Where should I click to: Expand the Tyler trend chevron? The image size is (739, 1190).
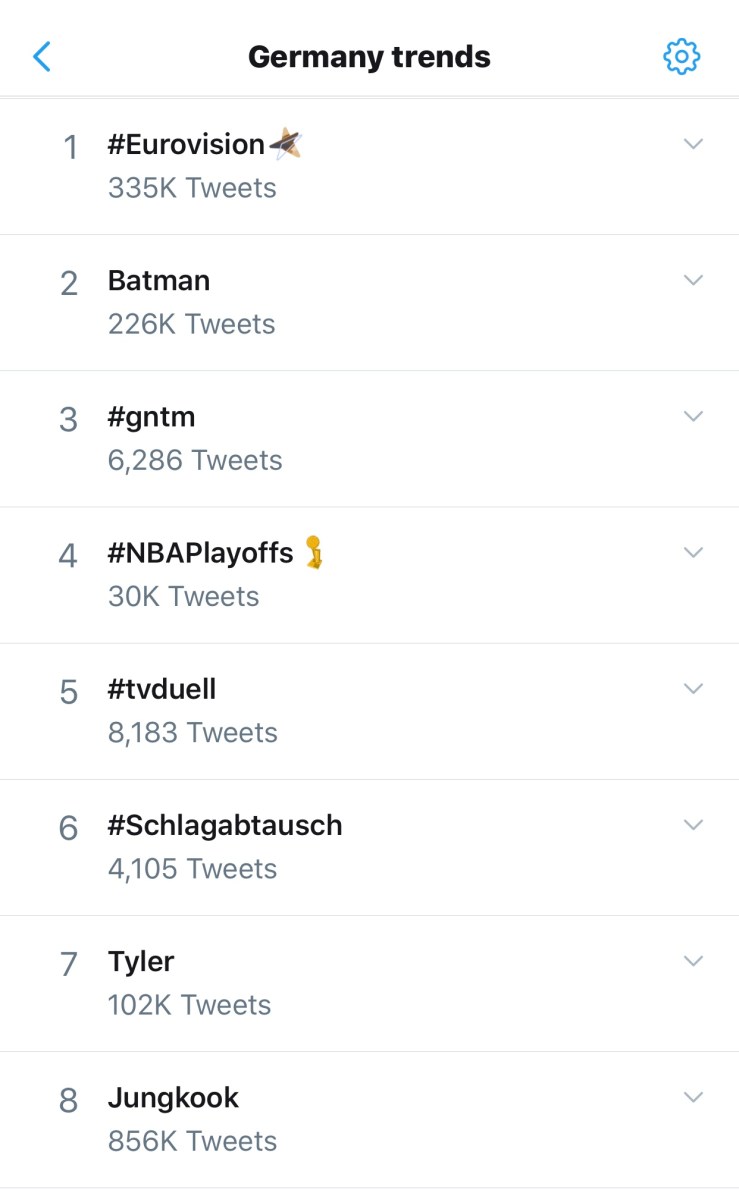[x=693, y=960]
